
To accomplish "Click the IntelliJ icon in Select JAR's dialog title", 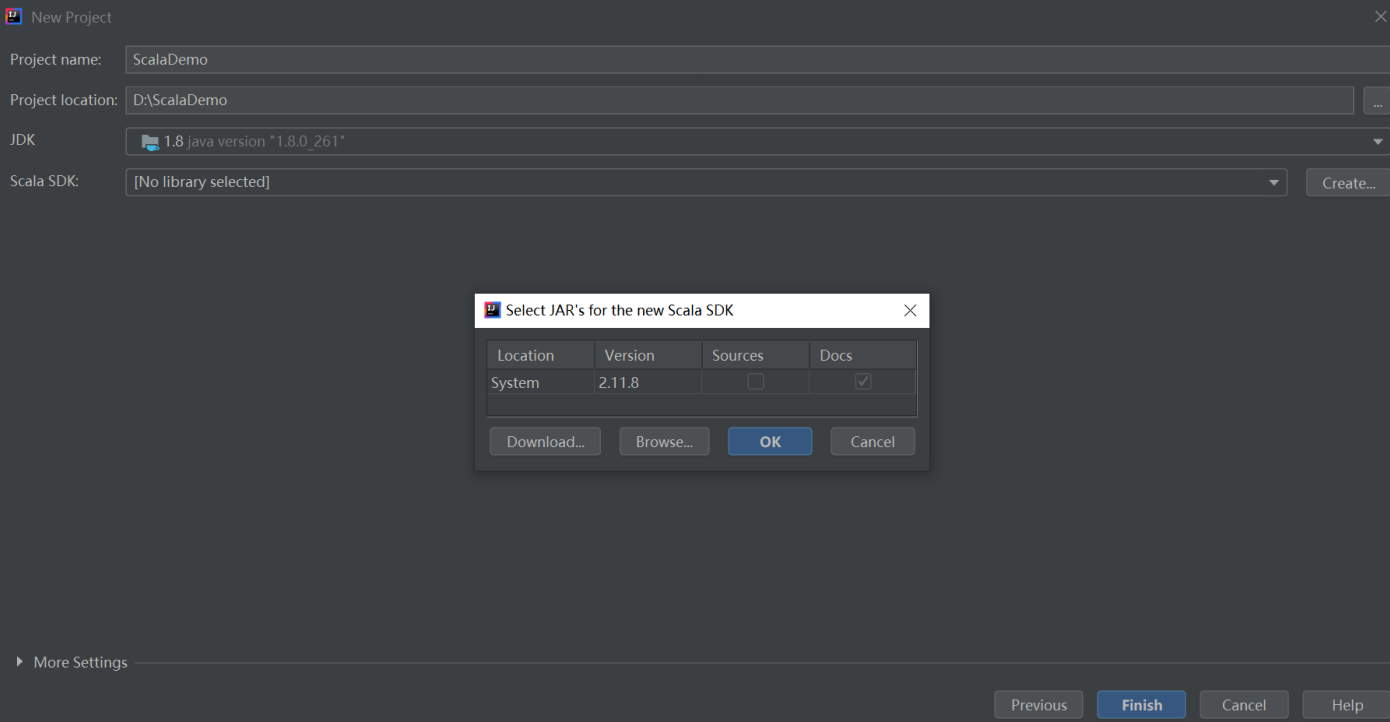I will click(x=492, y=310).
